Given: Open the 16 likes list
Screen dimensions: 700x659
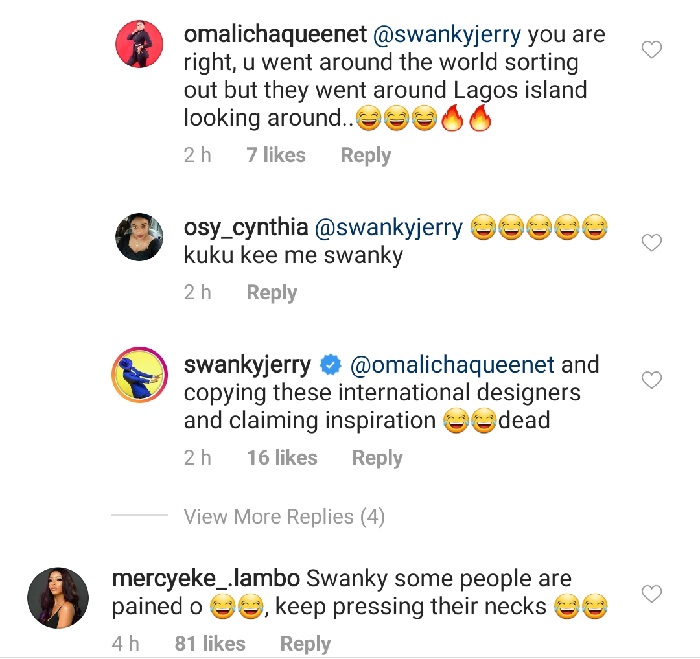Looking at the screenshot, I should tap(282, 458).
